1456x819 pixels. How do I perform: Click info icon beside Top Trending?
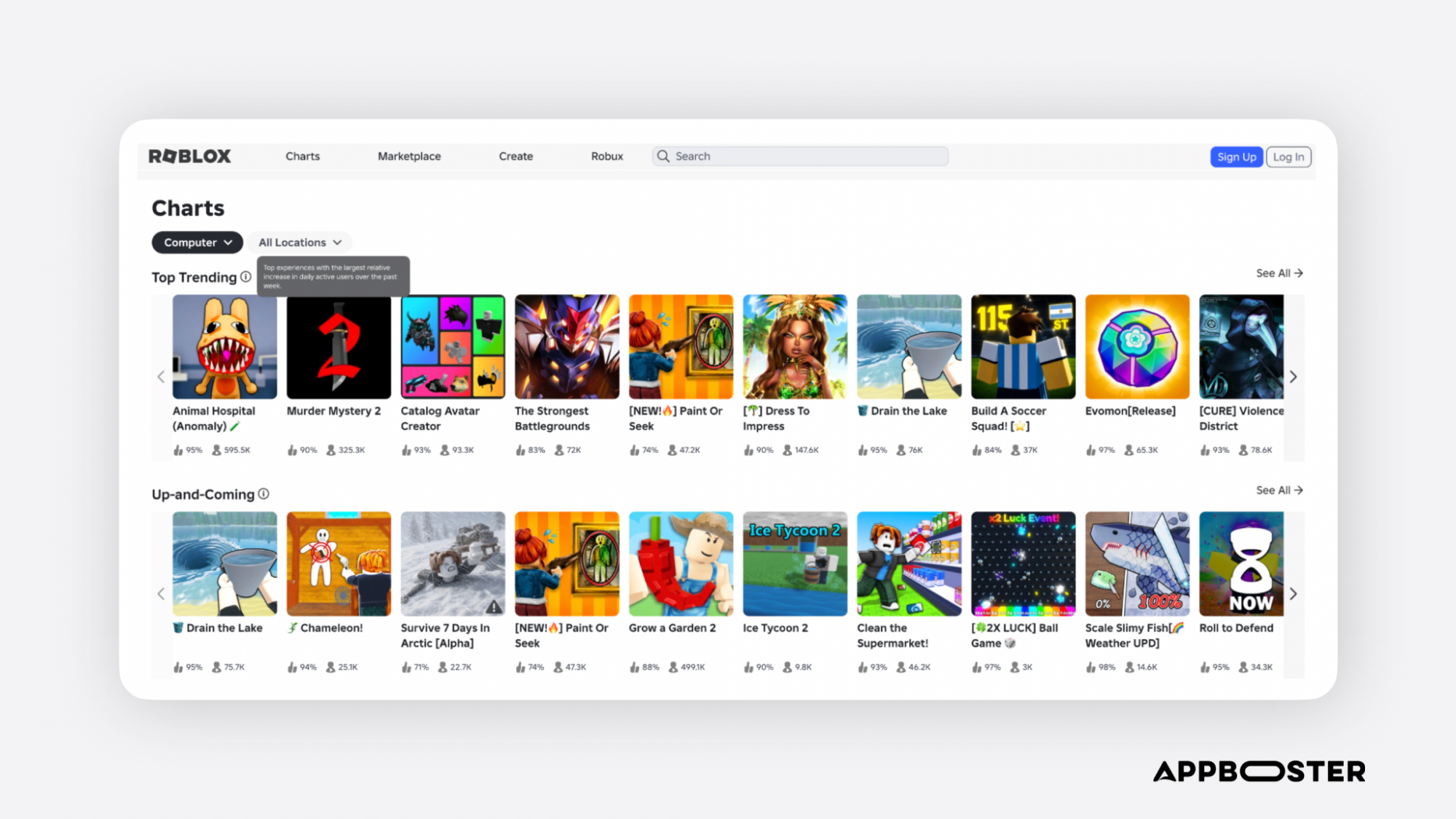(x=246, y=277)
